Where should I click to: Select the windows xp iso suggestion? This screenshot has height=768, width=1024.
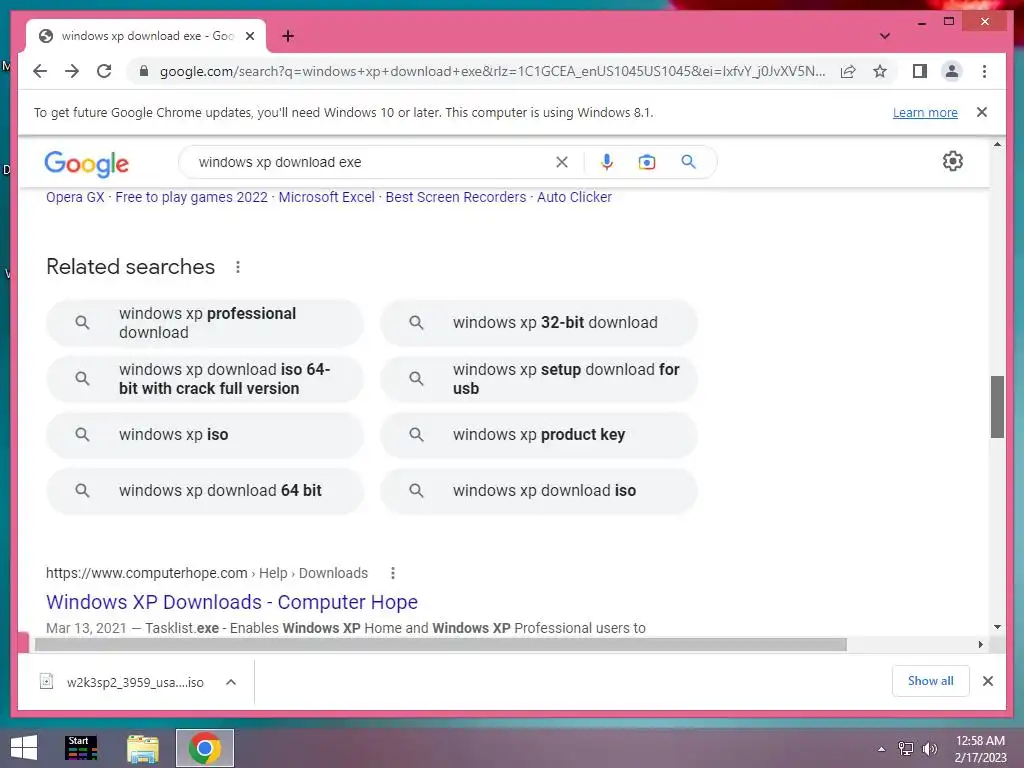pyautogui.click(x=205, y=435)
